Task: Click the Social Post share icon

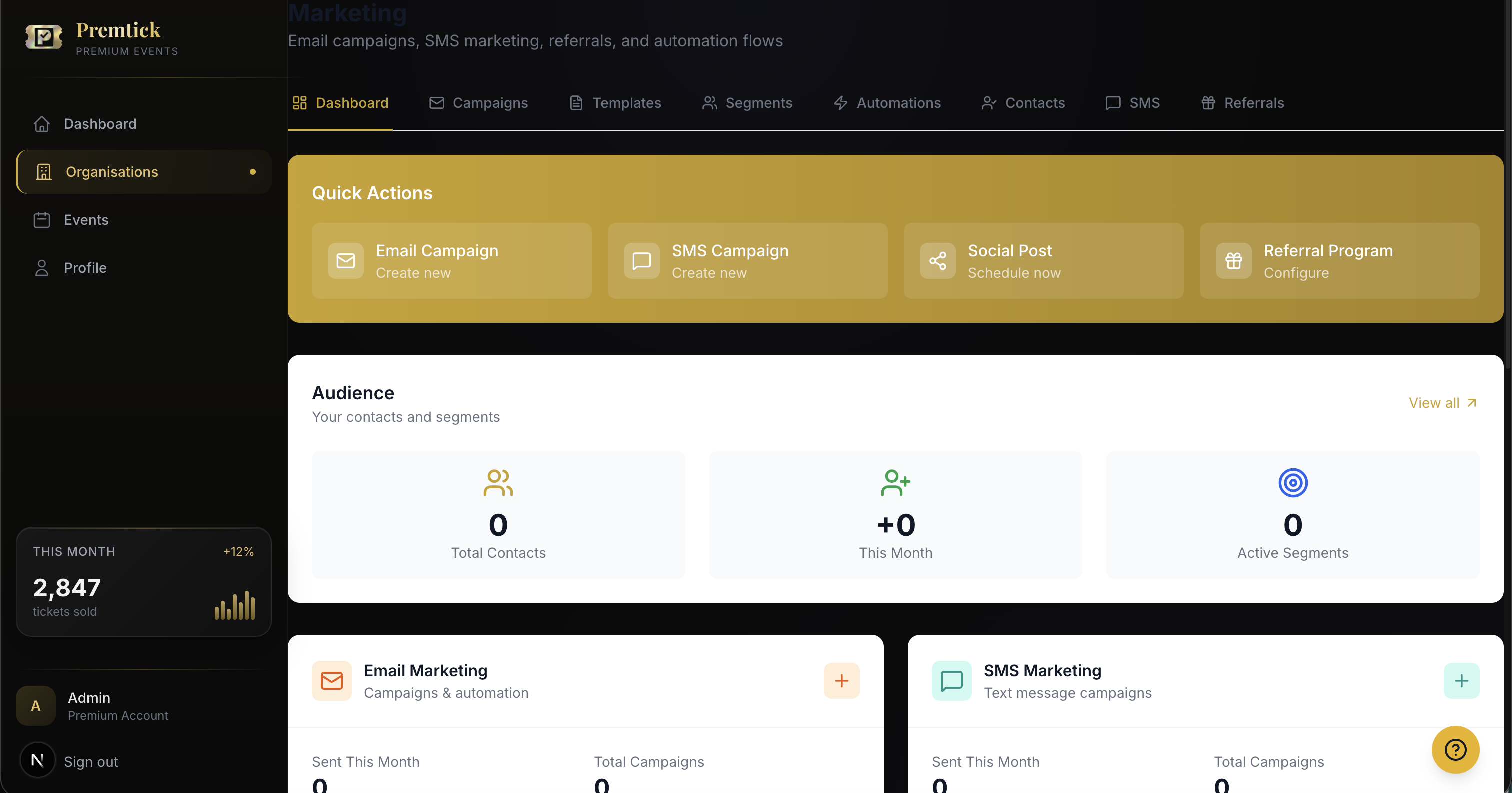Action: (x=937, y=260)
